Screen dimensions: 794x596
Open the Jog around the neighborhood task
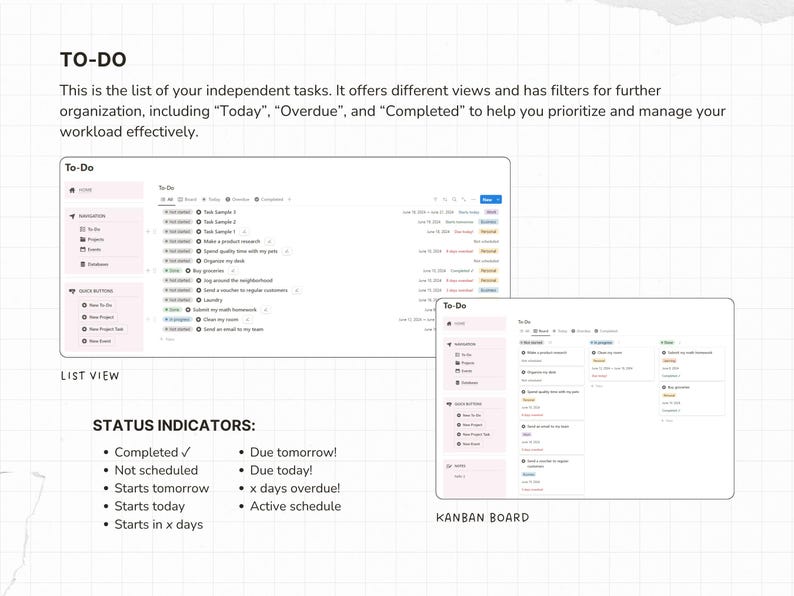[x=237, y=281]
